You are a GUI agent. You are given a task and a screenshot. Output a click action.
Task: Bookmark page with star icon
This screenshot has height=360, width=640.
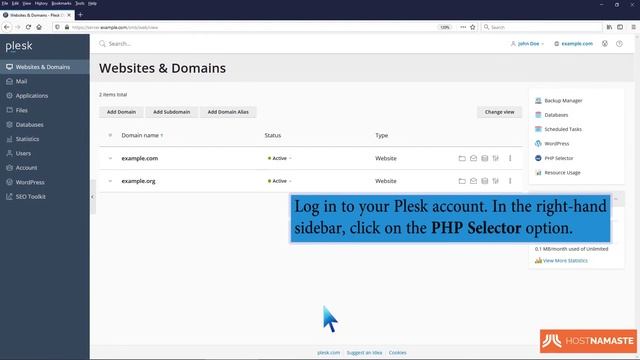(473, 27)
